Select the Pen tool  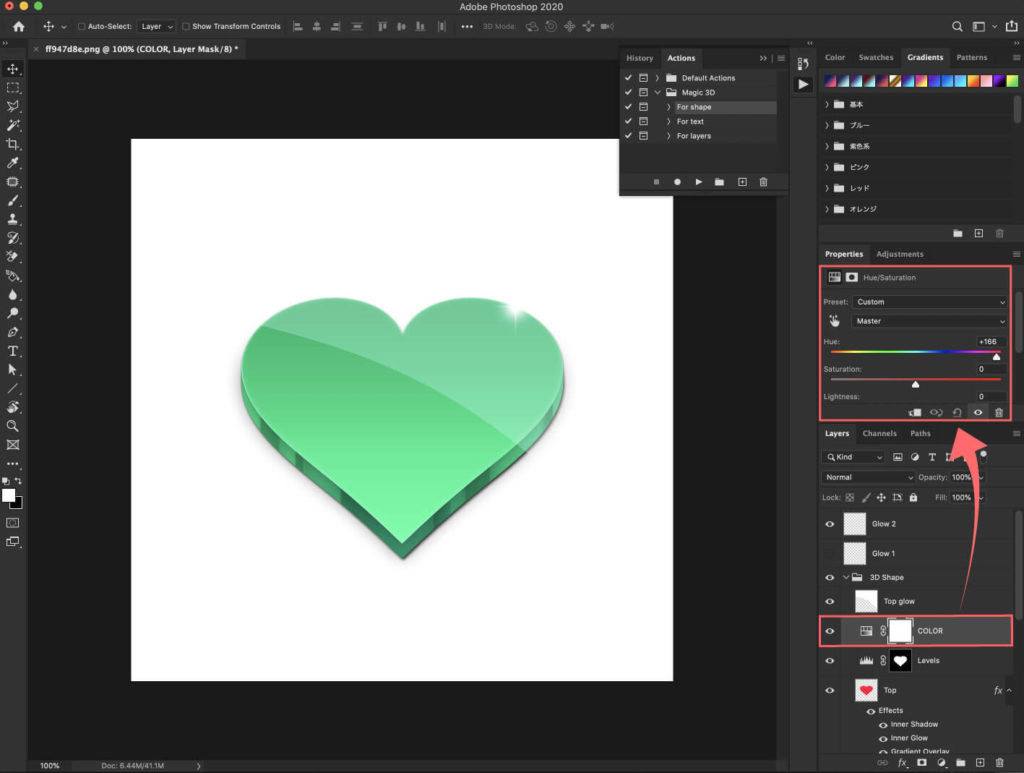(12, 332)
